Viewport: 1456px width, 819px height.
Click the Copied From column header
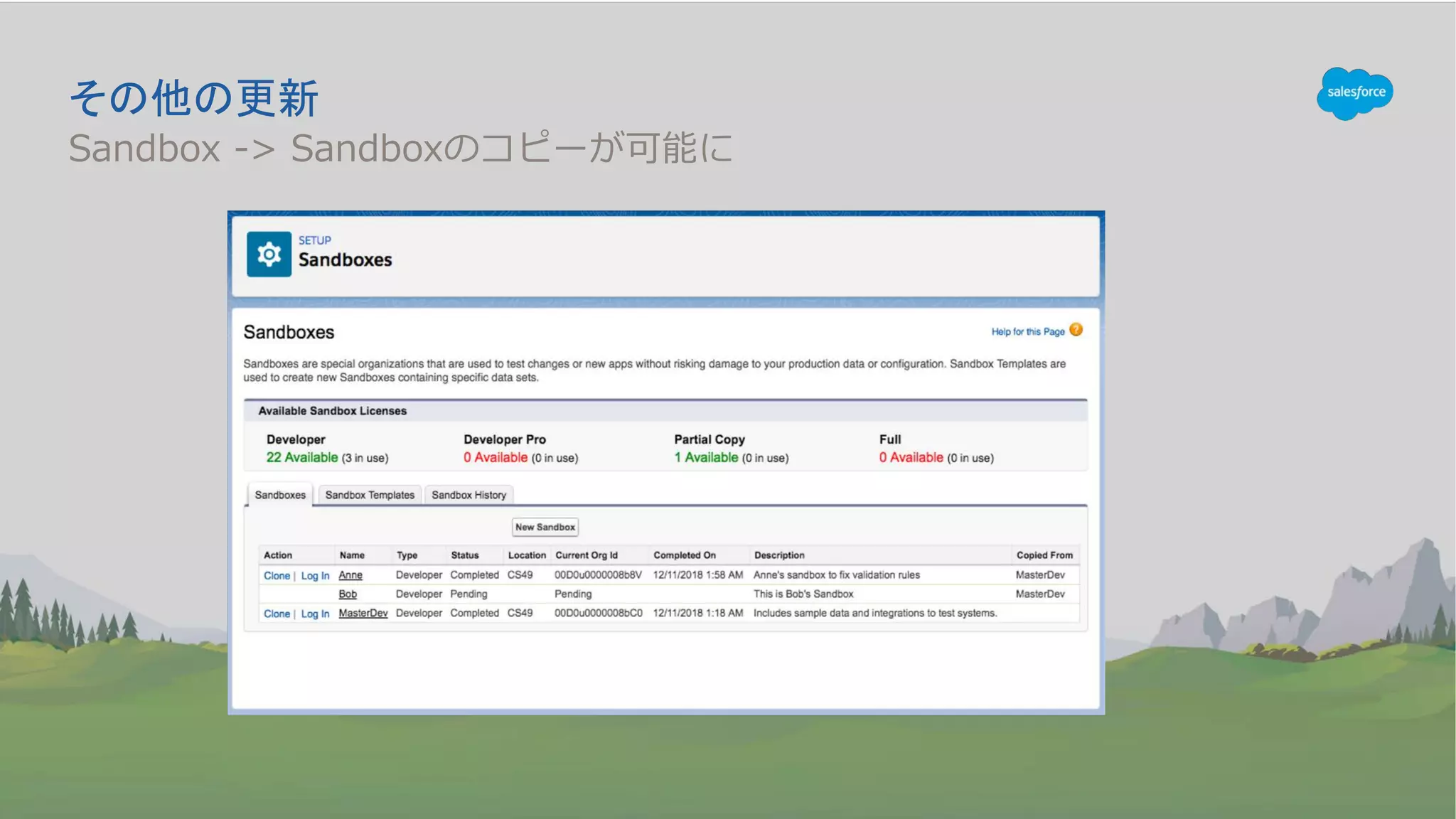(1044, 555)
